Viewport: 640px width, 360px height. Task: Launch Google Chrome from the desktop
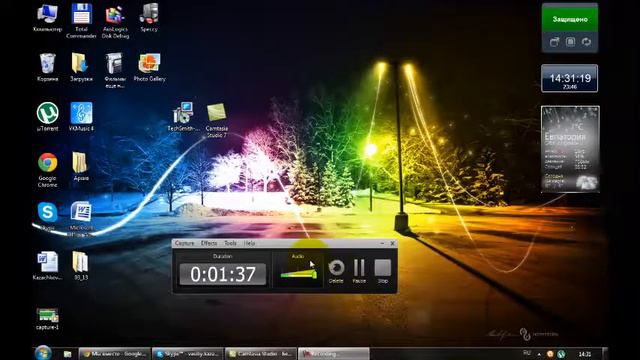[47, 170]
